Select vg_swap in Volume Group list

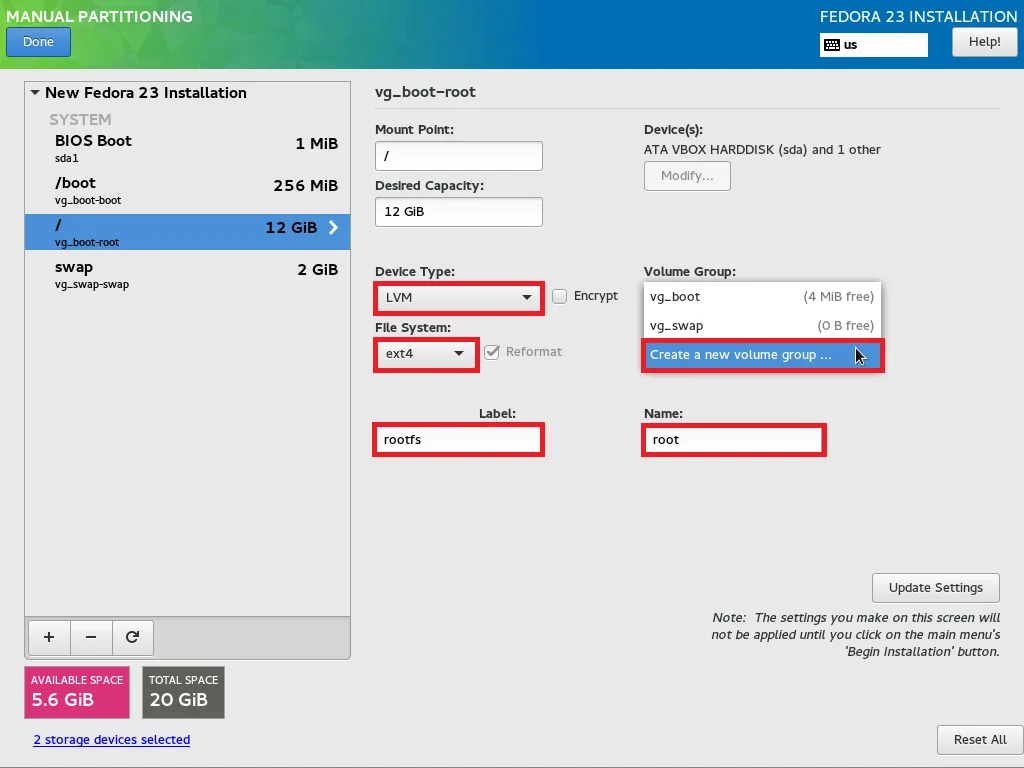(x=762, y=325)
